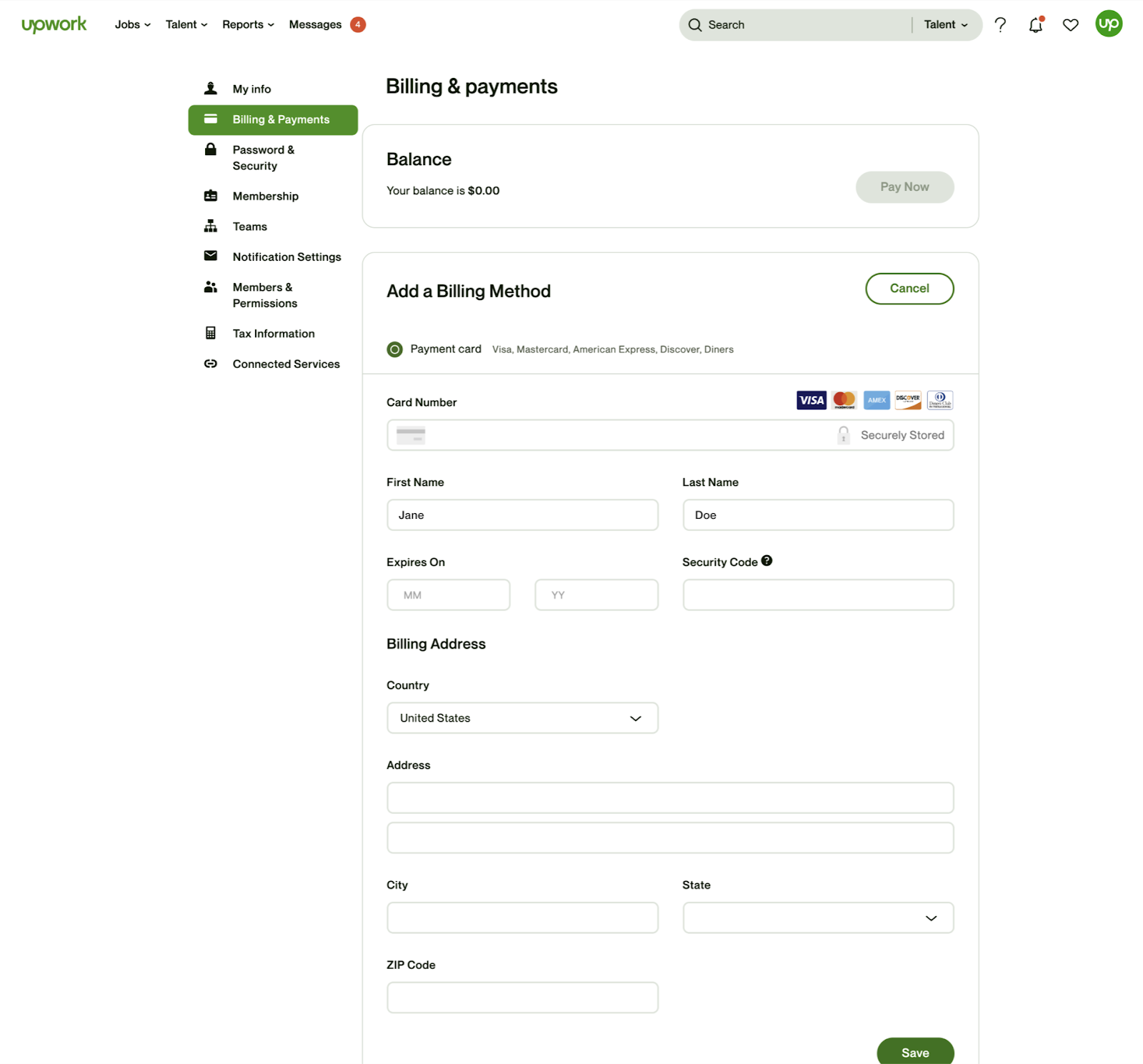The width and height of the screenshot is (1143, 1064).
Task: Click the ZIP Code input field
Action: click(x=522, y=998)
